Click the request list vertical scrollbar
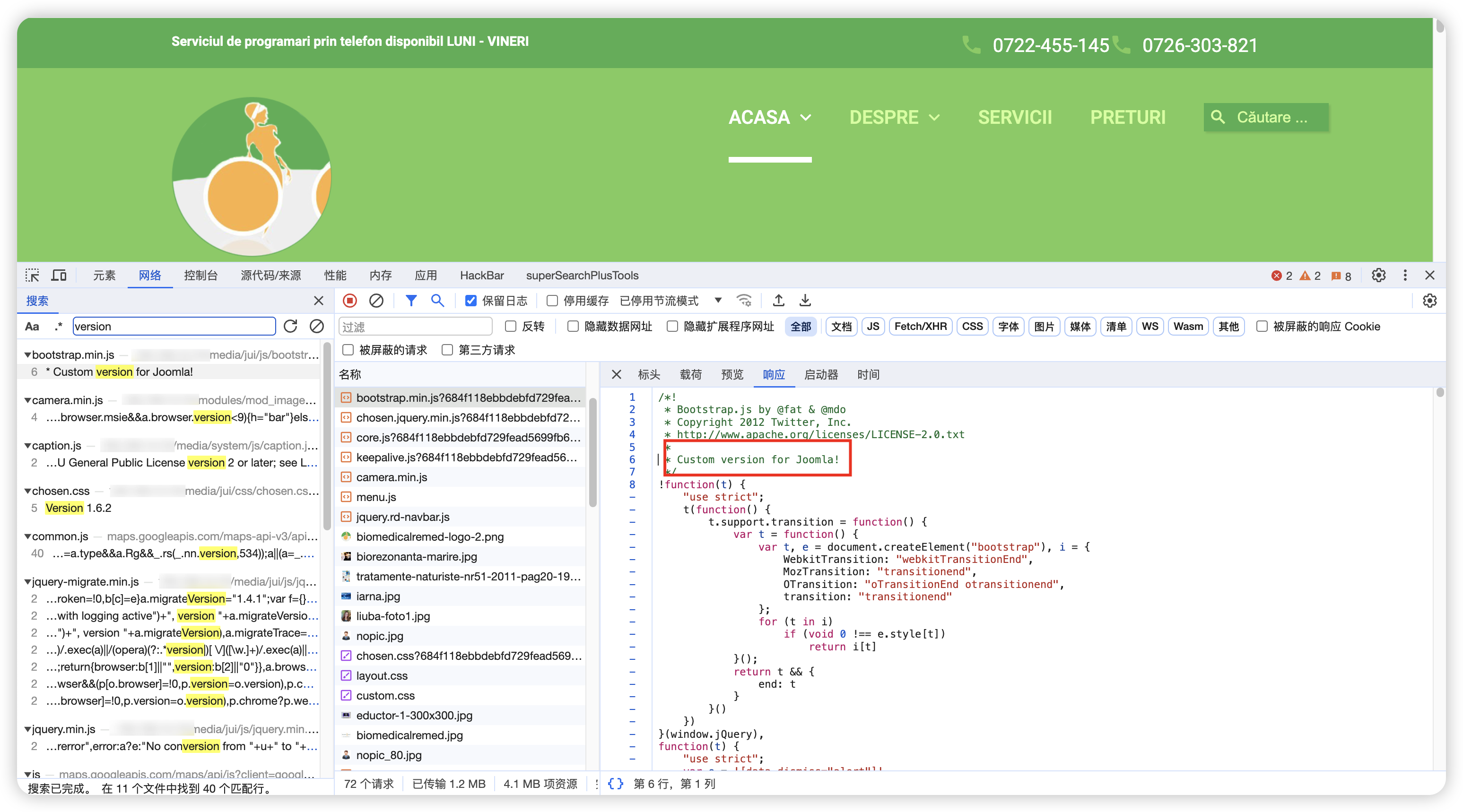1463x812 pixels. [x=592, y=452]
